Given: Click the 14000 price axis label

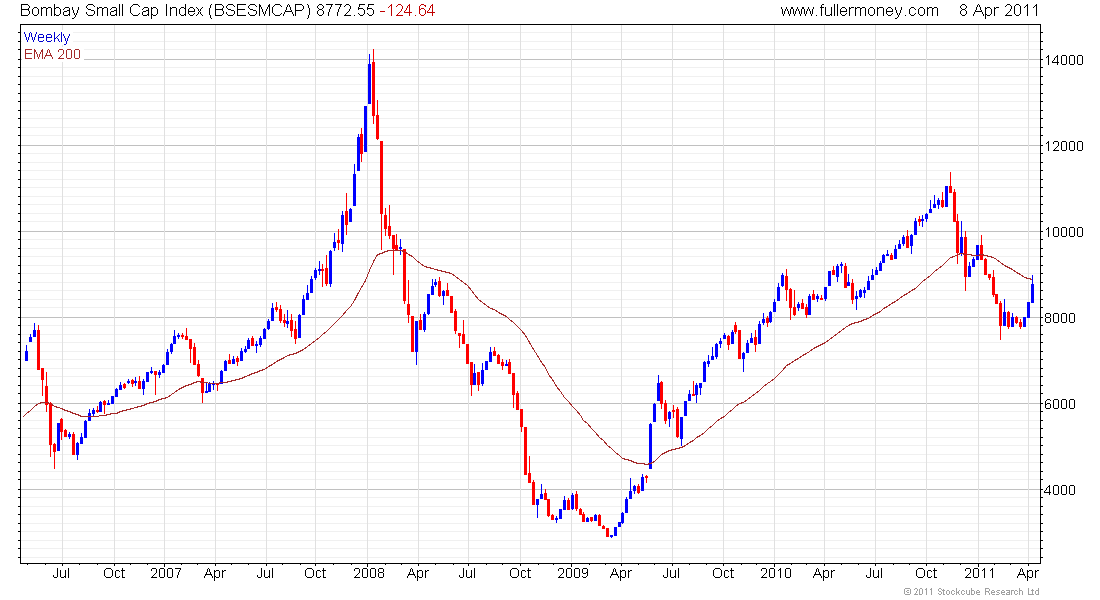Looking at the screenshot, I should click(x=1064, y=60).
